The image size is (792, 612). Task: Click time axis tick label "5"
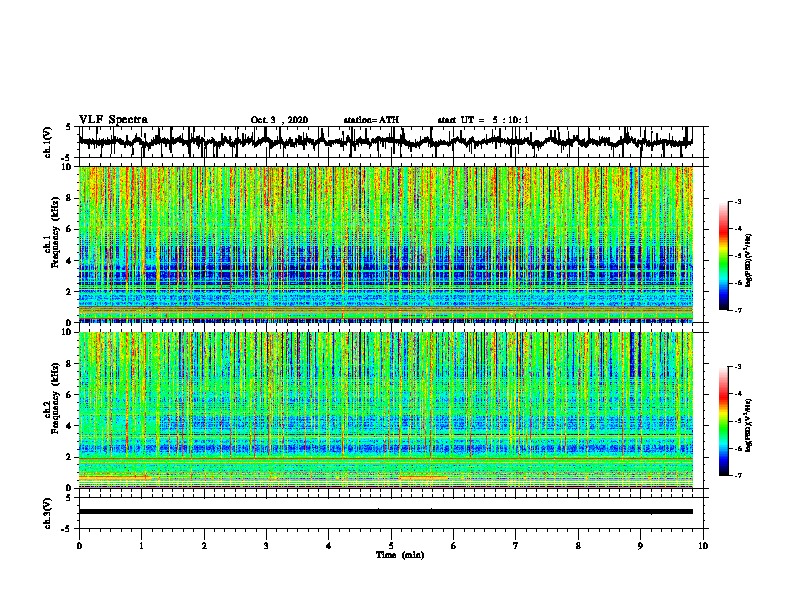click(x=391, y=546)
